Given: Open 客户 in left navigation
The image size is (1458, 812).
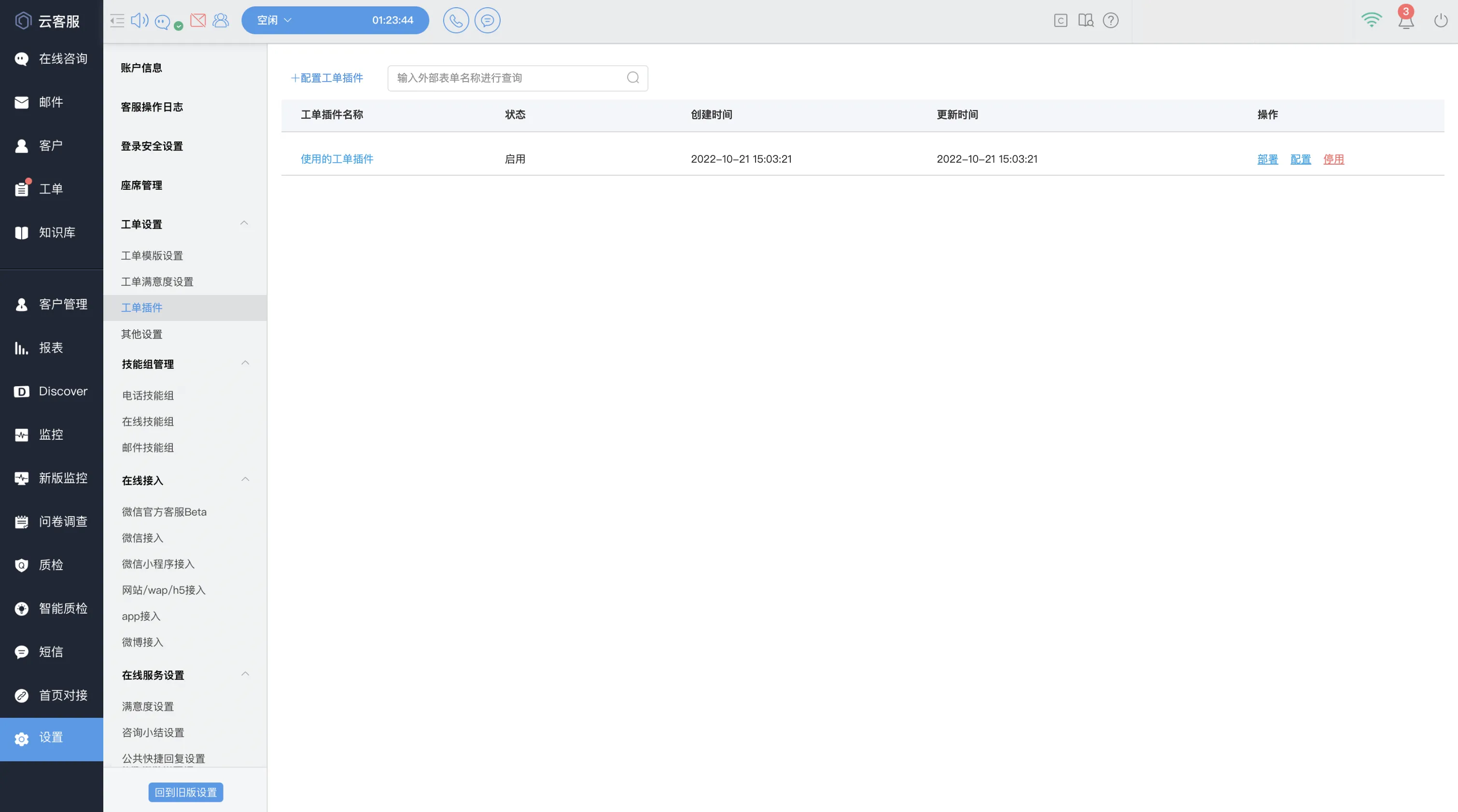Looking at the screenshot, I should tap(52, 146).
